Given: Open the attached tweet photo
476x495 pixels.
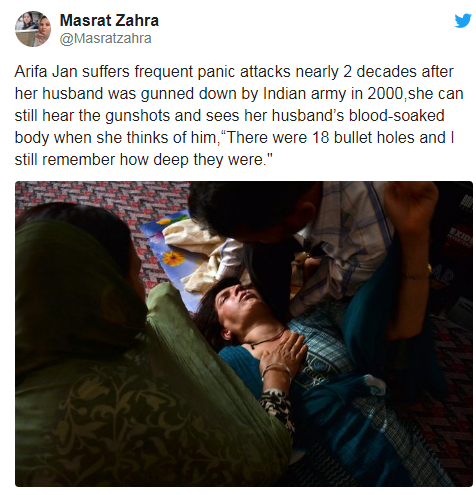Looking at the screenshot, I should [244, 334].
